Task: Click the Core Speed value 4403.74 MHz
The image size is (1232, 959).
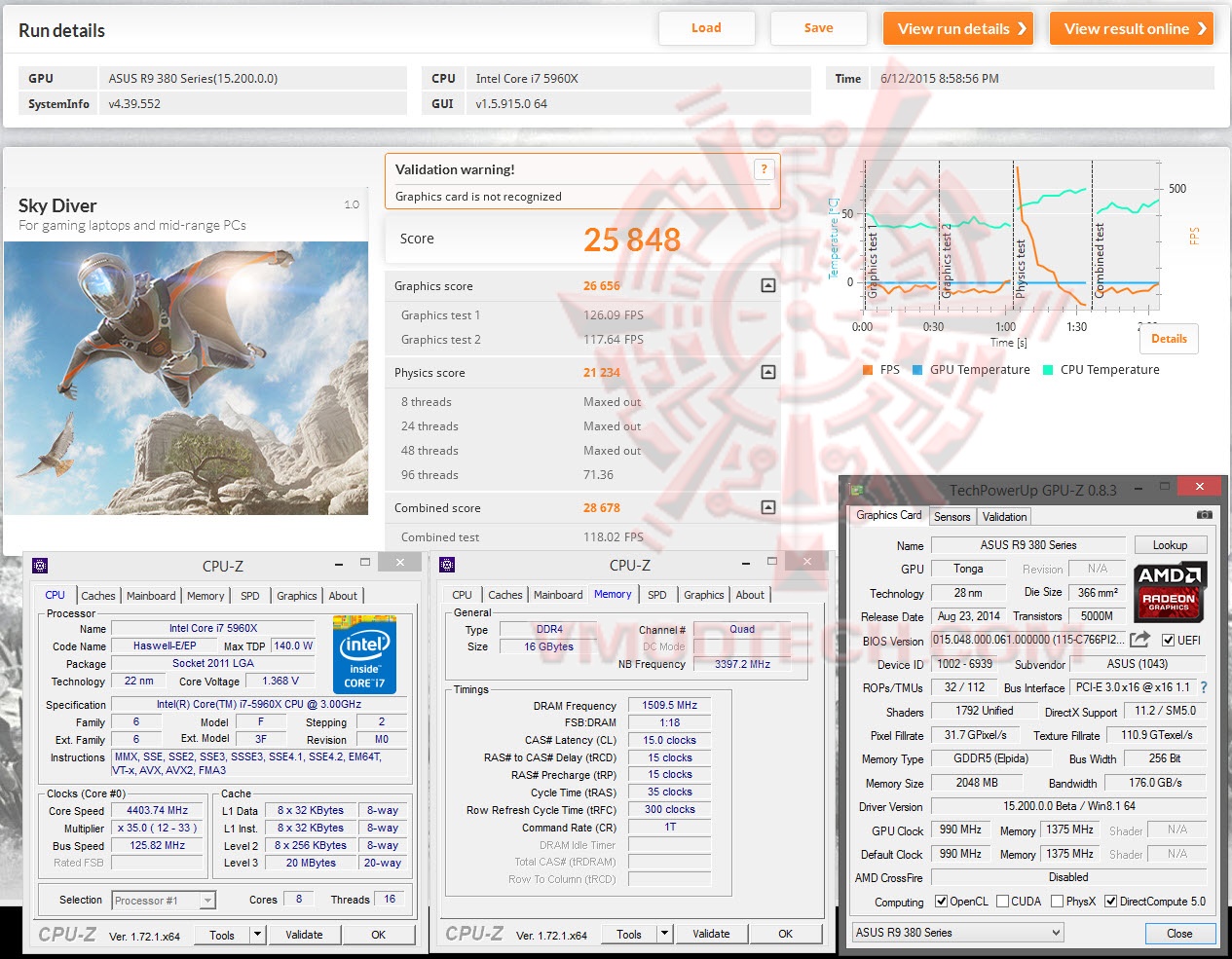Action: 158,810
